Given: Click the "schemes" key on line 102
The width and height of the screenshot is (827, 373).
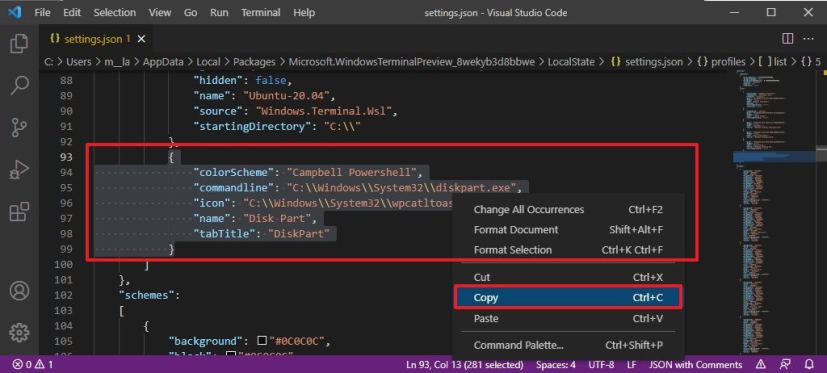Looking at the screenshot, I should pyautogui.click(x=147, y=295).
